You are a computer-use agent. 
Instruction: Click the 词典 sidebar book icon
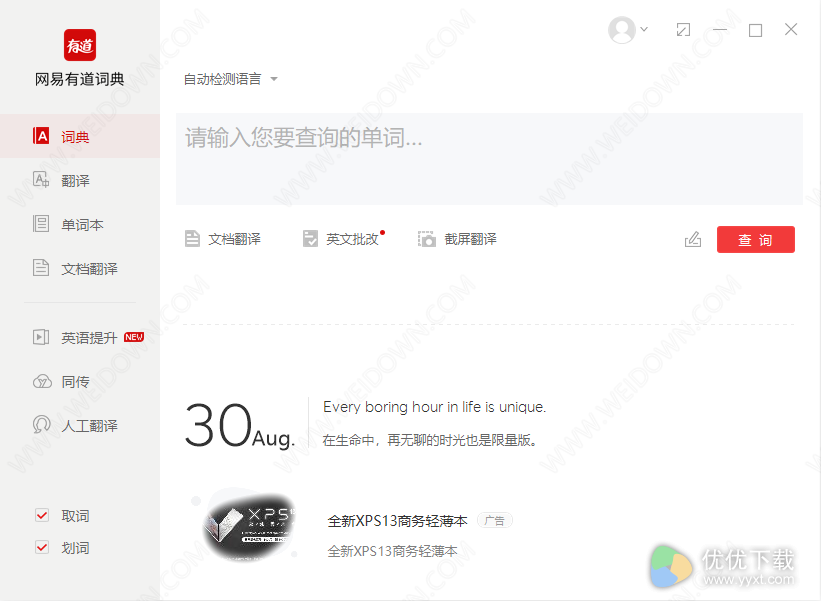click(x=41, y=136)
